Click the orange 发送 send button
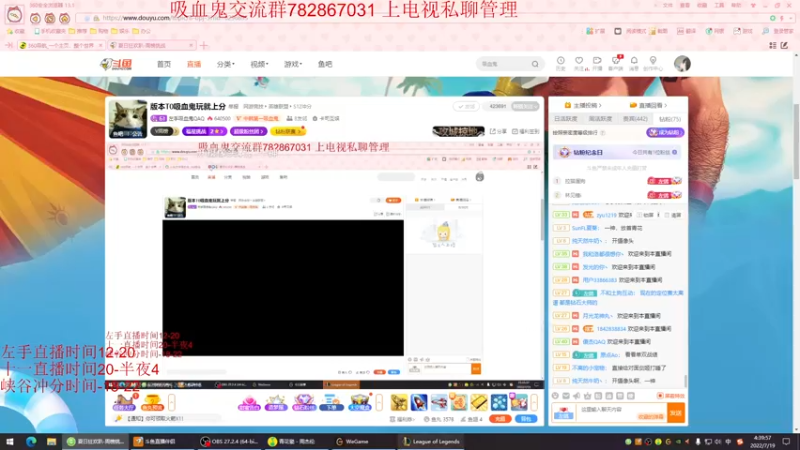The width and height of the screenshot is (800, 450). coord(676,412)
